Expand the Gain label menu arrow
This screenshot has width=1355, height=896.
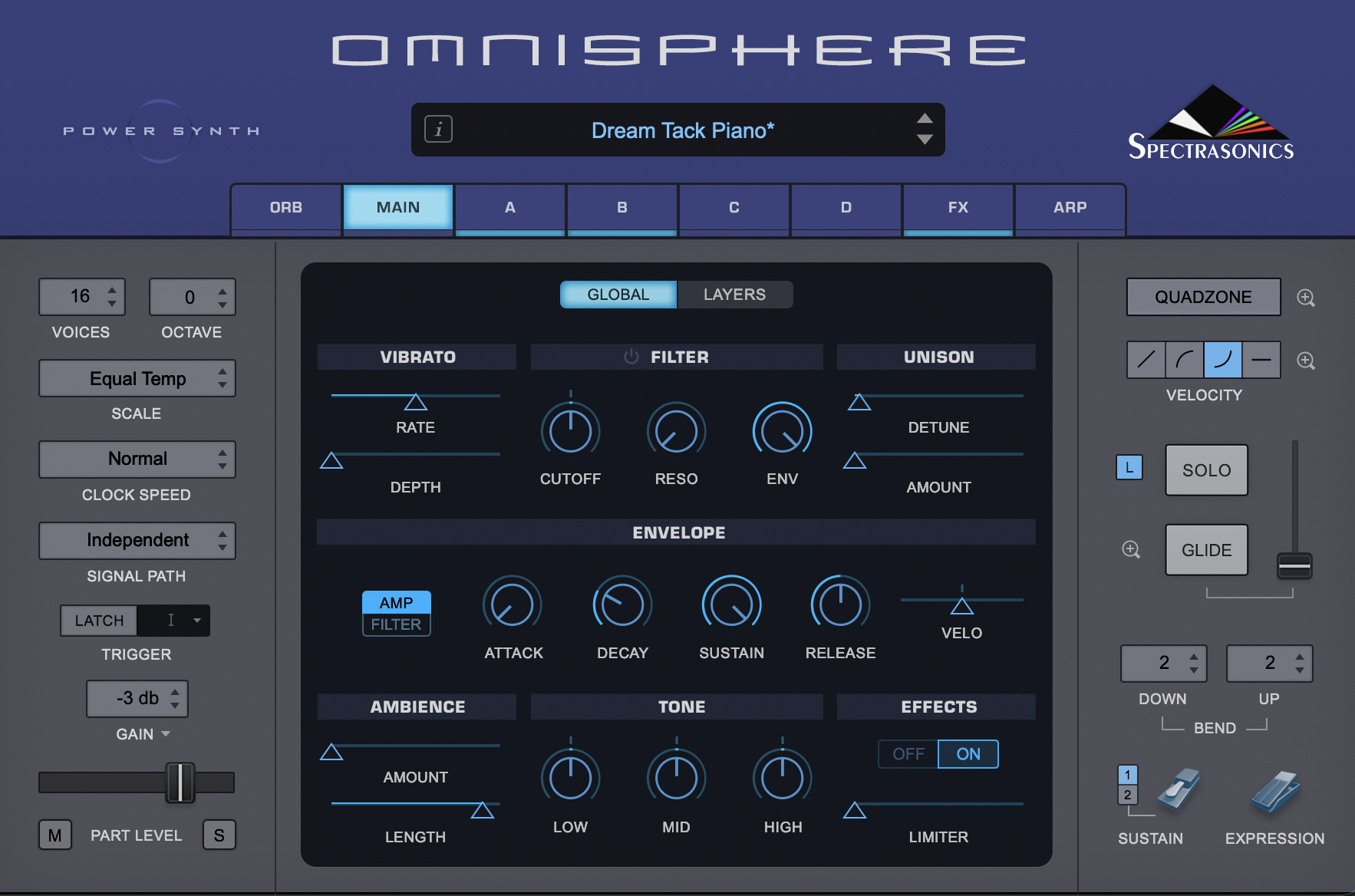tap(165, 734)
